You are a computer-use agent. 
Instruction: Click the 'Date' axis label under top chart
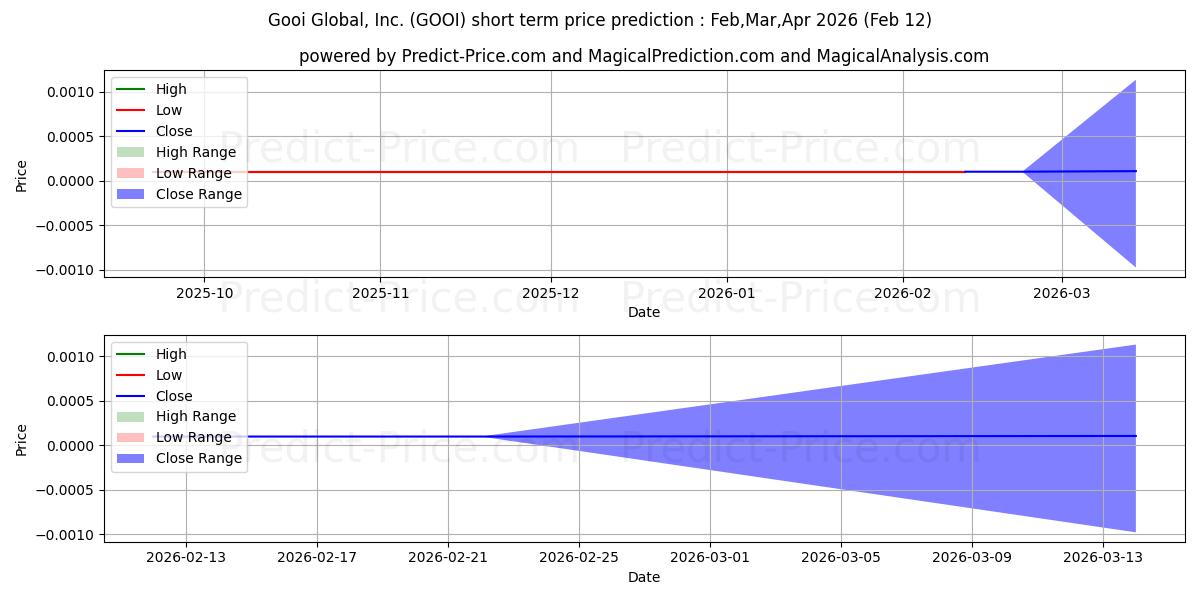click(643, 312)
